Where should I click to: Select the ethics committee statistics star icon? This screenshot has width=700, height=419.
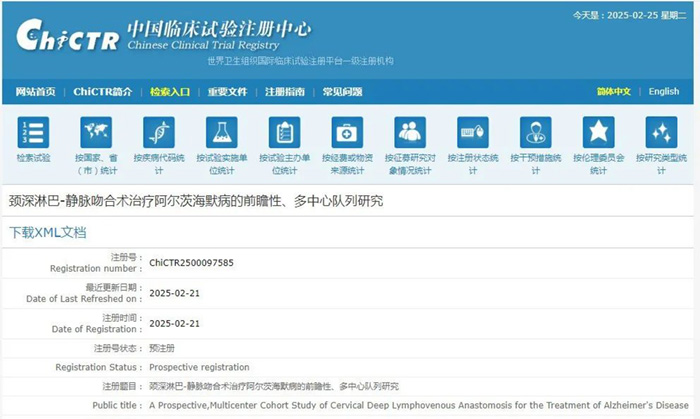(x=598, y=132)
